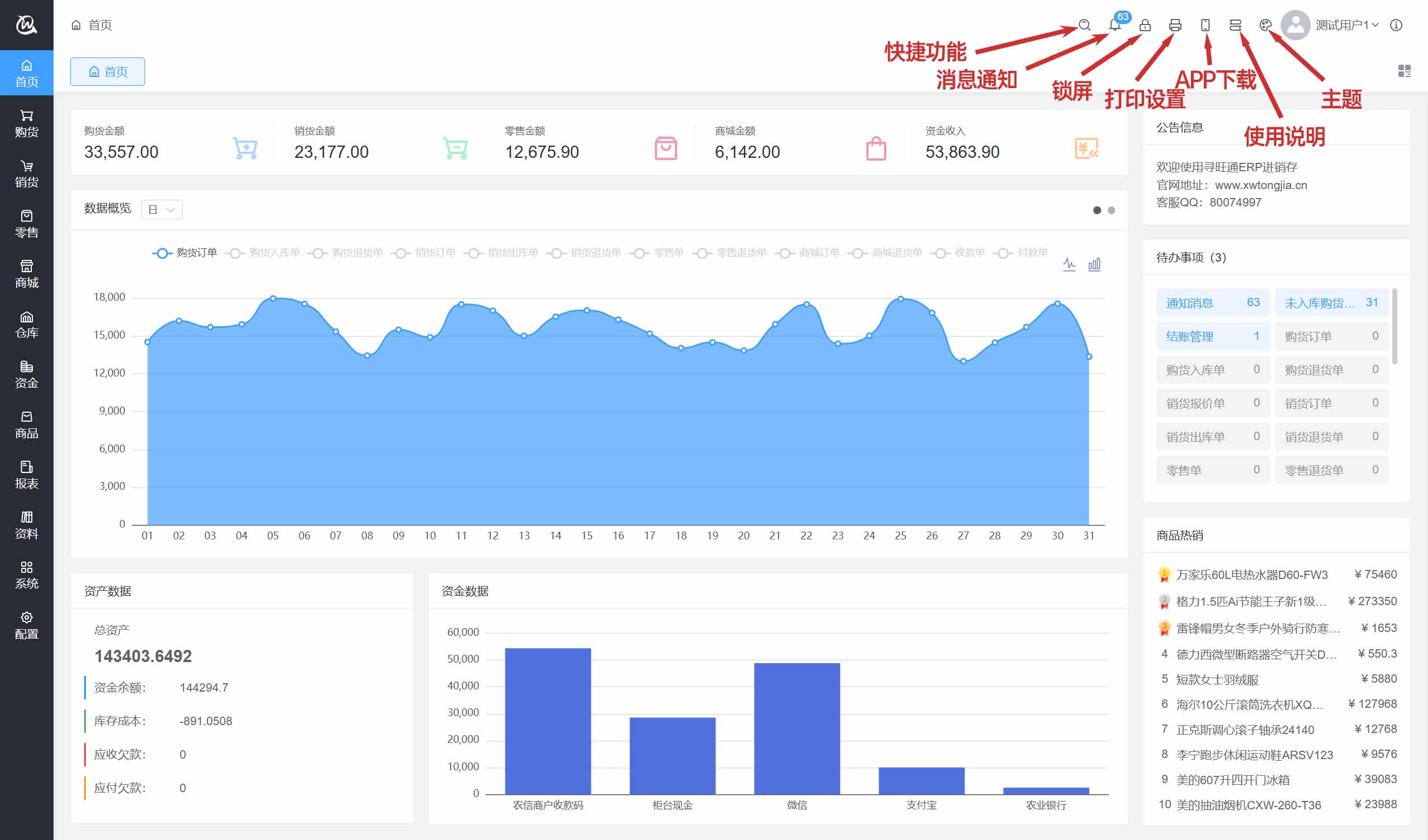The width and height of the screenshot is (1428, 840).
Task: Click the info circle icon beside username
Action: tap(1396, 25)
